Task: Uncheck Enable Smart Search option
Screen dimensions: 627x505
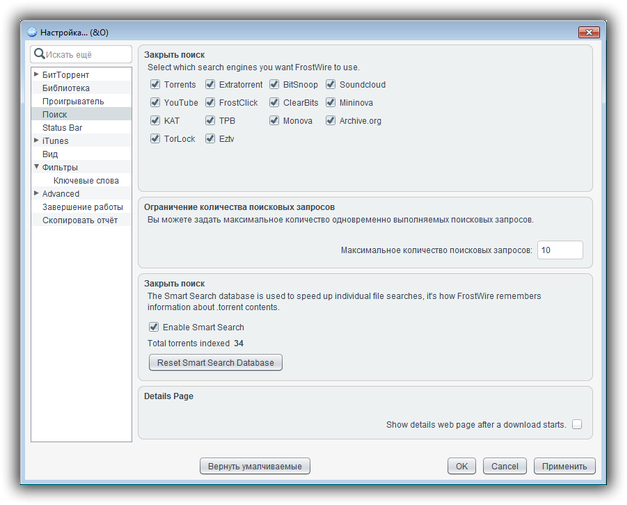Action: coord(154,327)
